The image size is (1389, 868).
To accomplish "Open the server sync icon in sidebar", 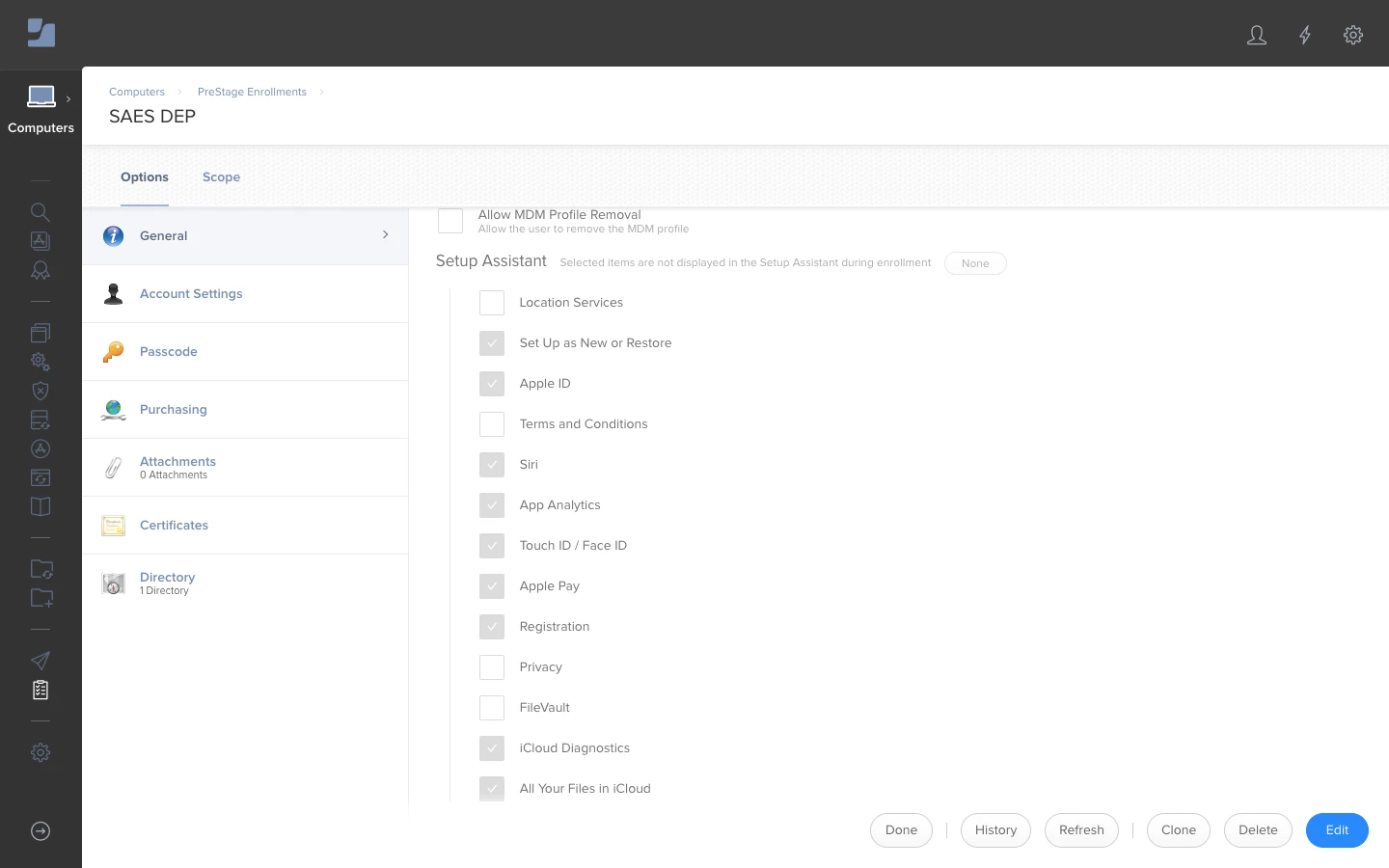I will (x=41, y=420).
